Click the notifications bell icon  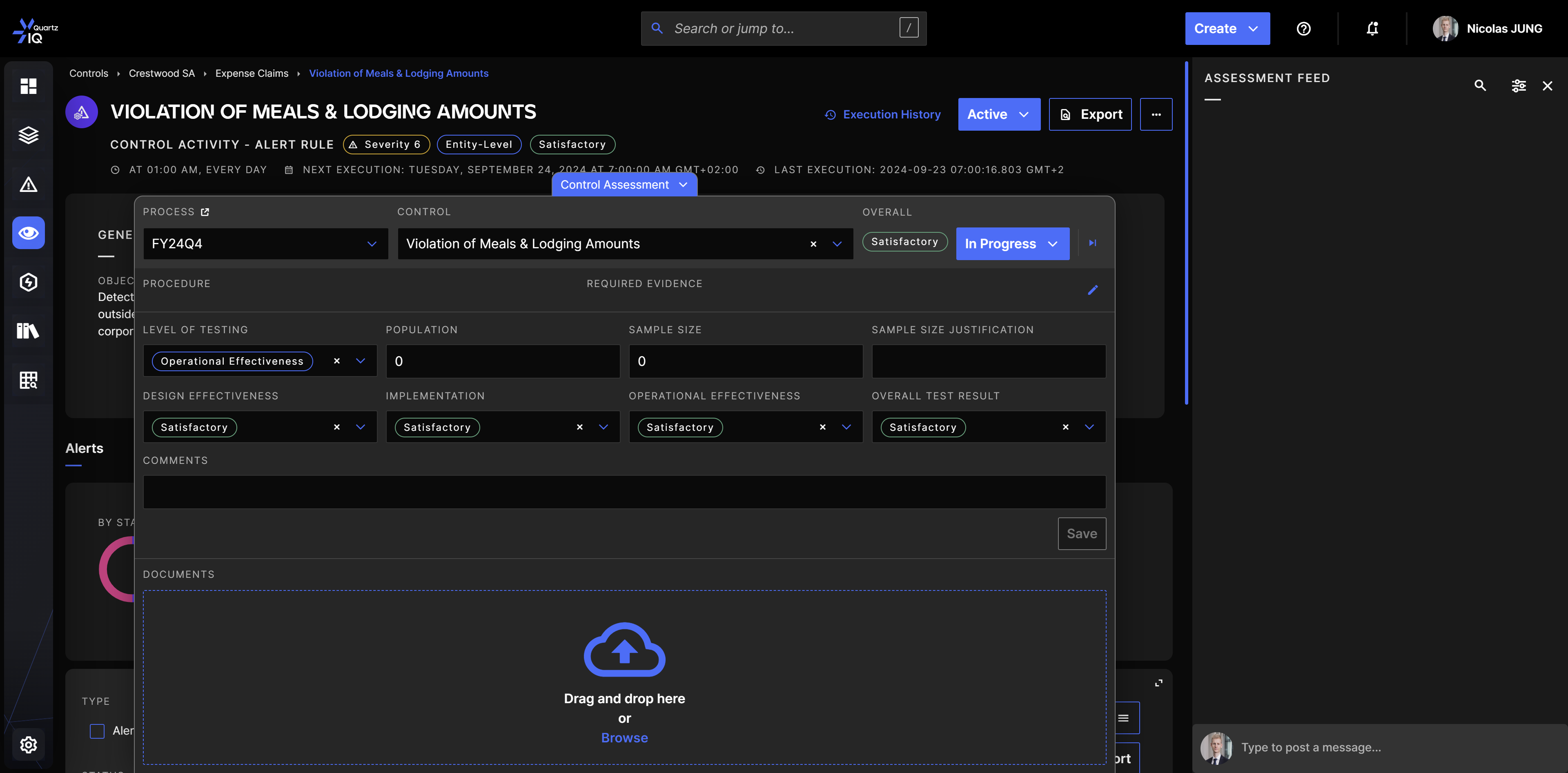pyautogui.click(x=1372, y=29)
